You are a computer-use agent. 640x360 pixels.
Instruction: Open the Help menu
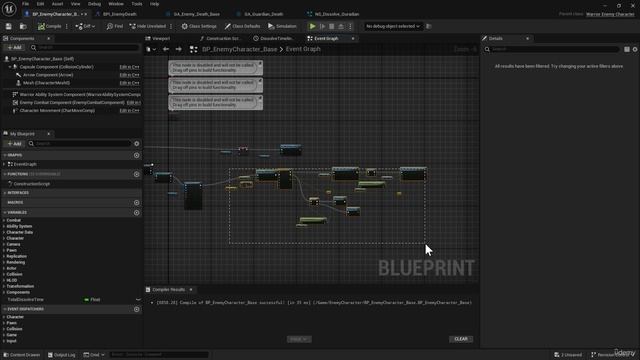(x=154, y=4)
